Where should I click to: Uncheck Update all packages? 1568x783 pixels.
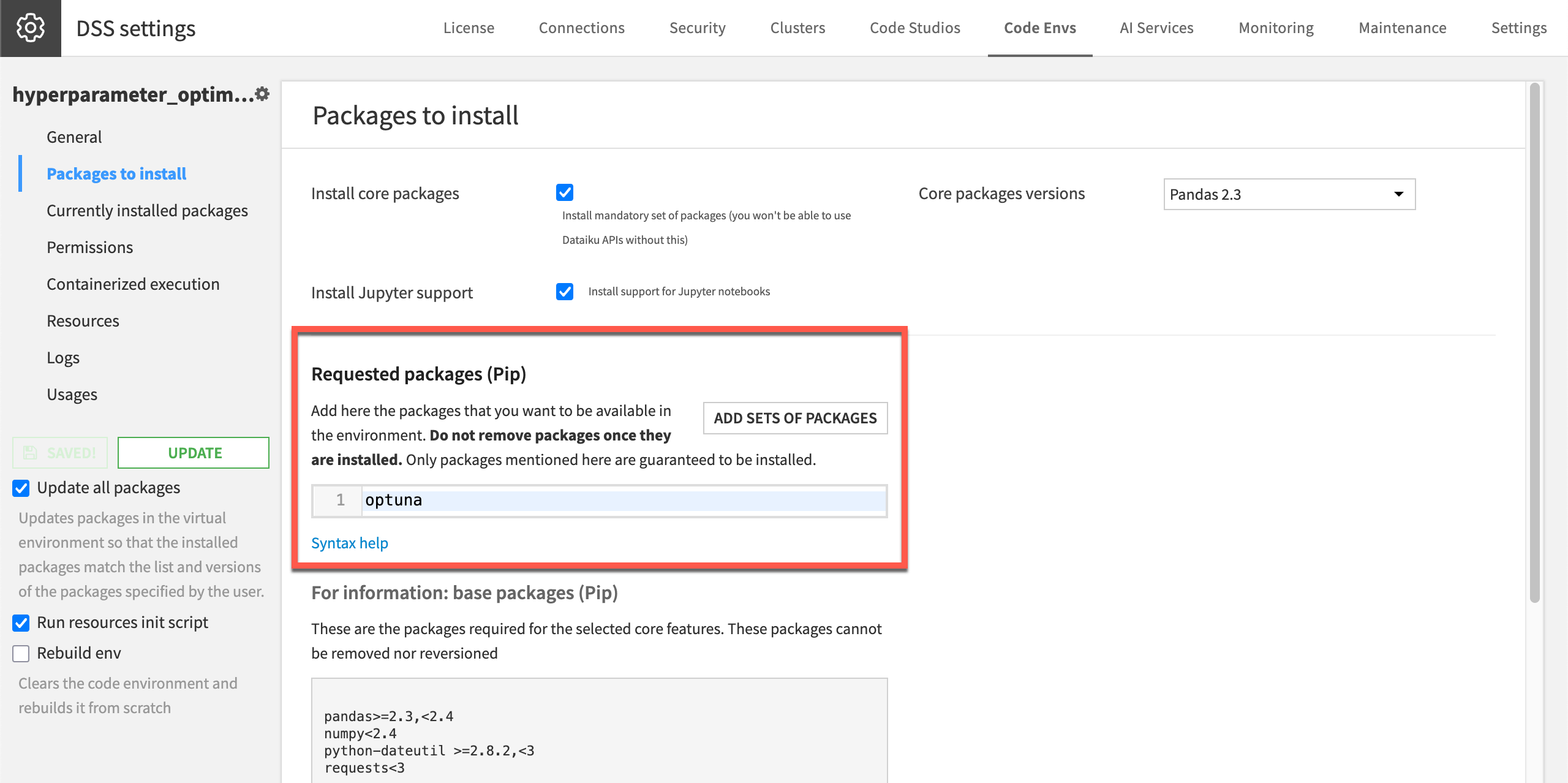click(x=21, y=488)
